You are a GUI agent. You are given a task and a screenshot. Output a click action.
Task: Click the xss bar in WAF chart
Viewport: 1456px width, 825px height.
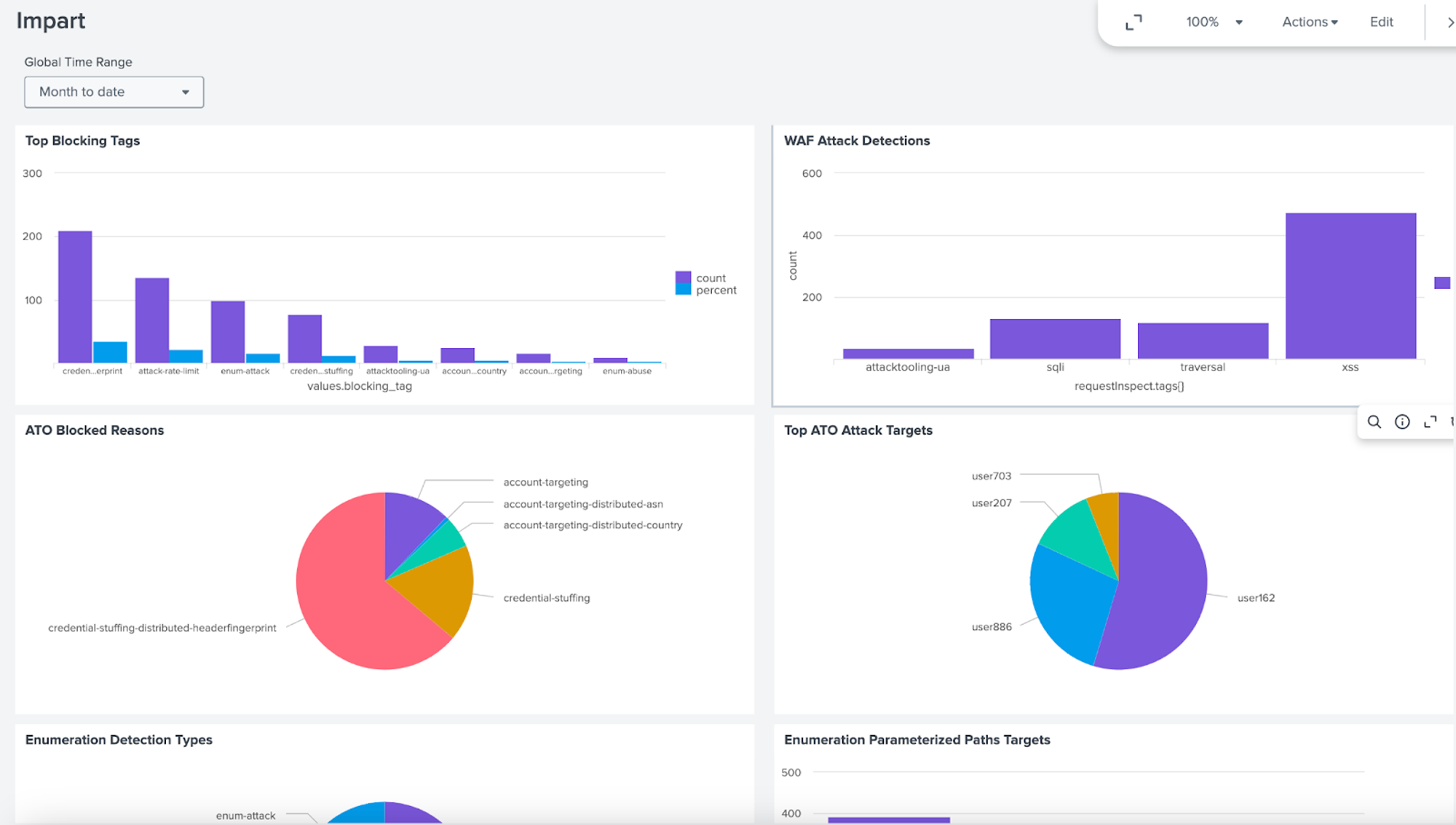tap(1350, 285)
